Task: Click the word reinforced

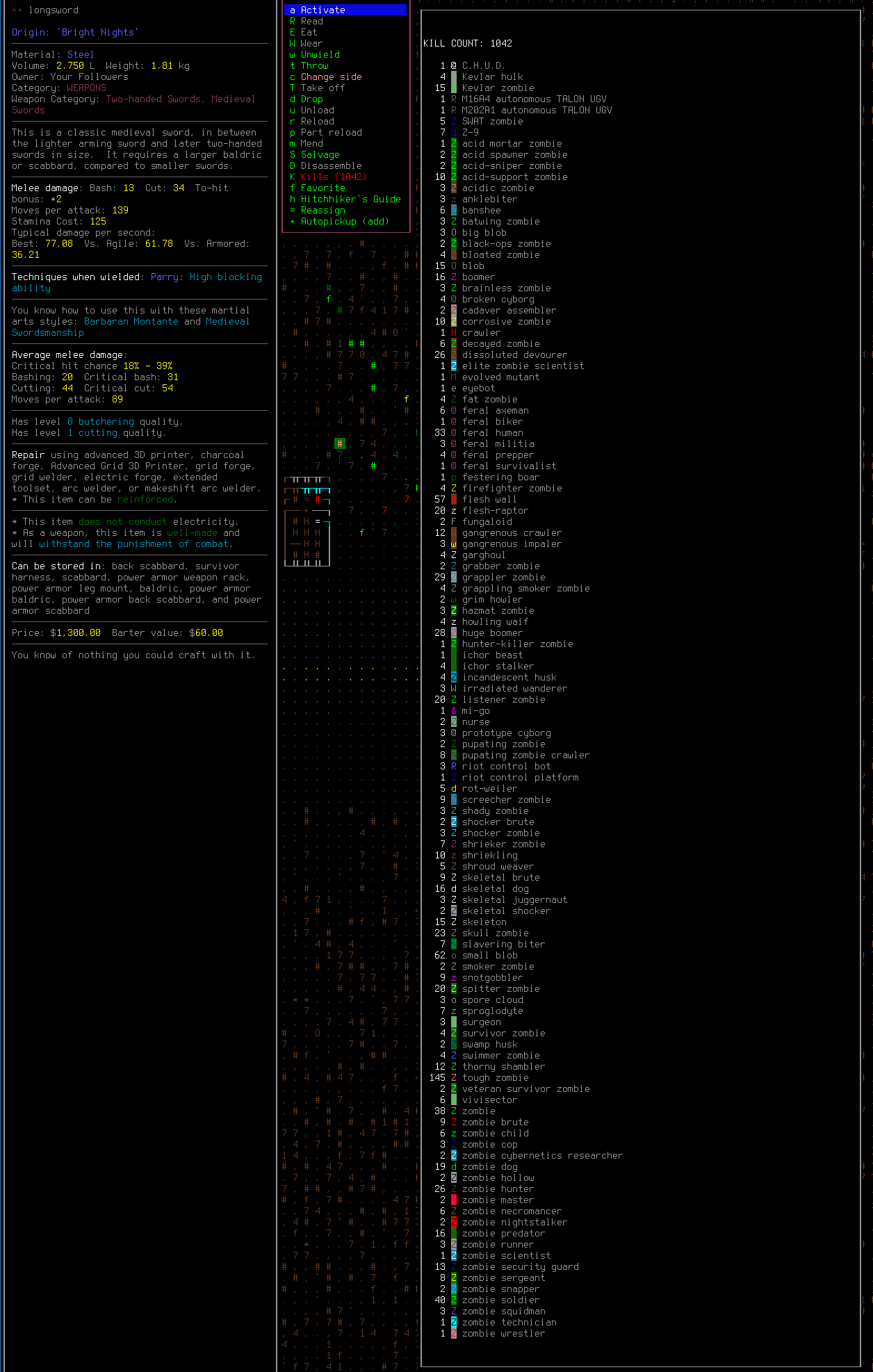Action: pos(145,499)
